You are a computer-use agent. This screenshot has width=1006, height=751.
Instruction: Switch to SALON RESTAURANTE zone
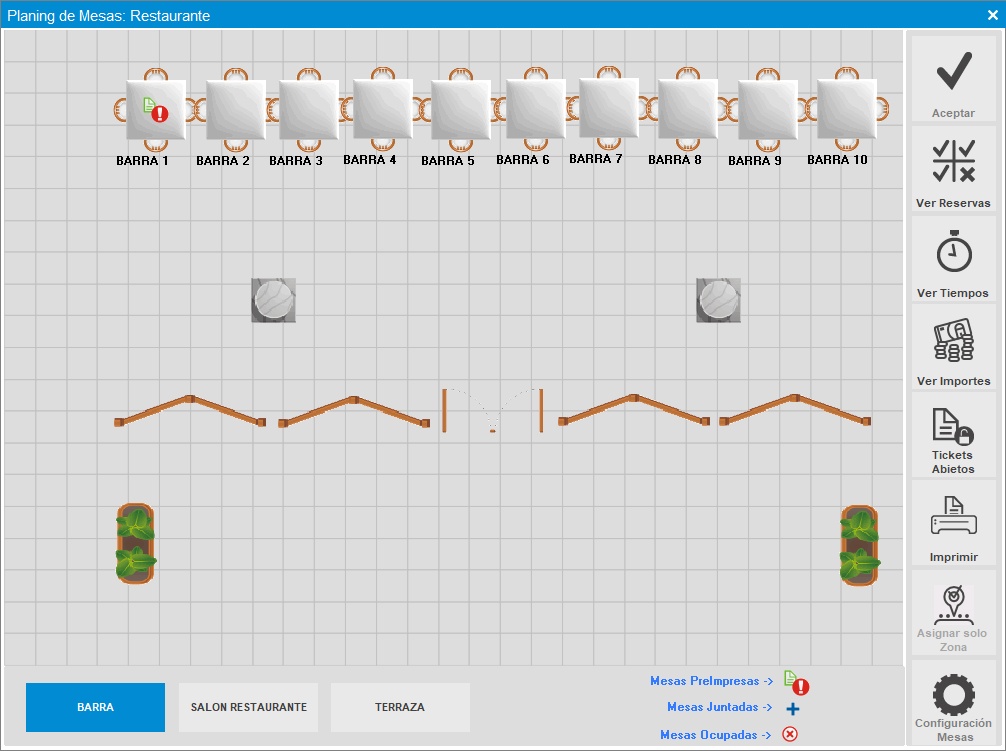(x=248, y=707)
